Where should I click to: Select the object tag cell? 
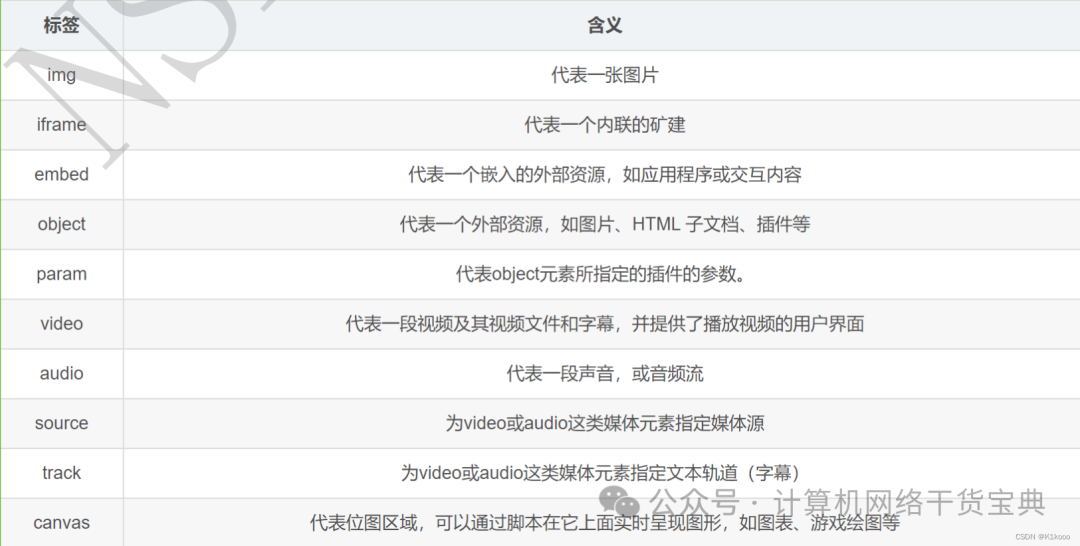[x=61, y=224]
